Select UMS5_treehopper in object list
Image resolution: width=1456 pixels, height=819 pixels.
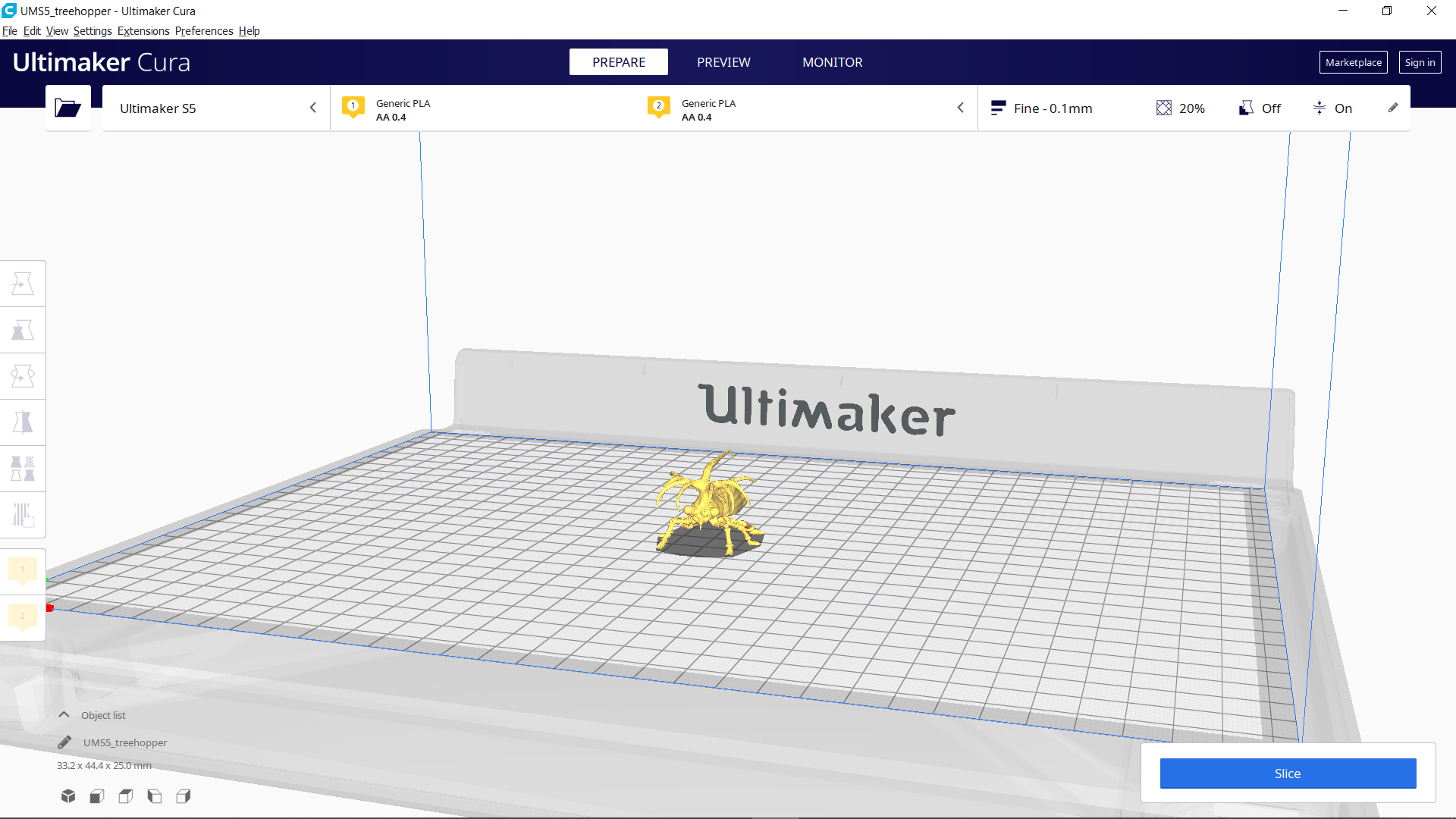click(x=125, y=742)
